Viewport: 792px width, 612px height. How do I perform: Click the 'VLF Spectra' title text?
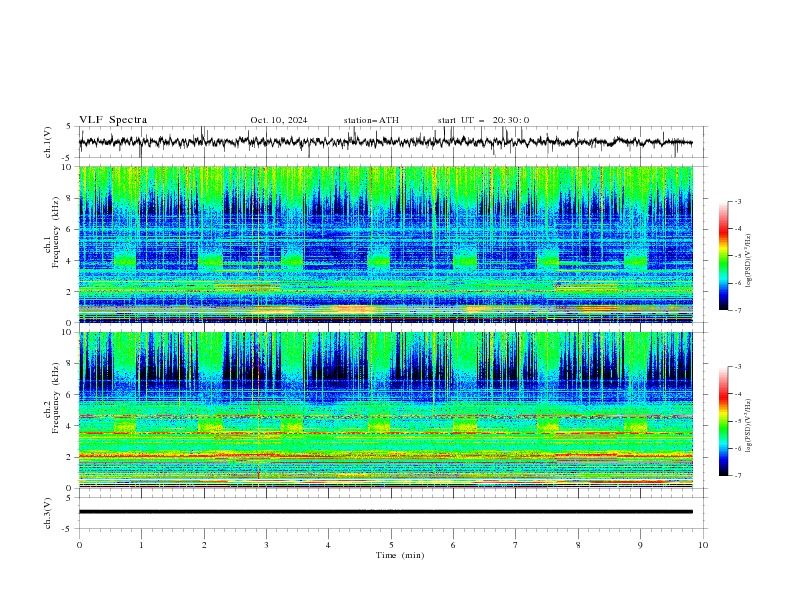(113, 120)
